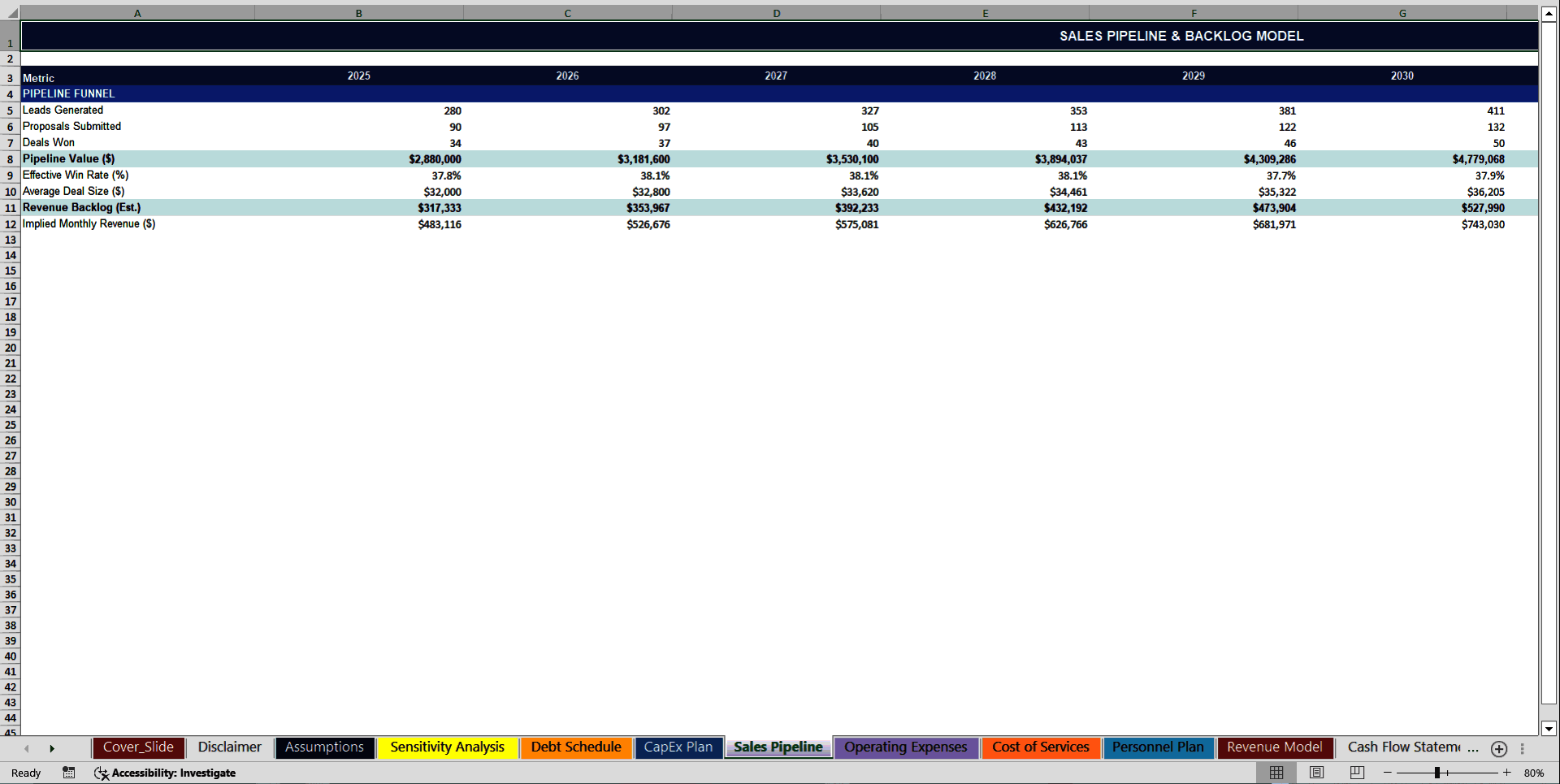
Task: Select the Sensitivity Analysis sheet
Action: (448, 747)
